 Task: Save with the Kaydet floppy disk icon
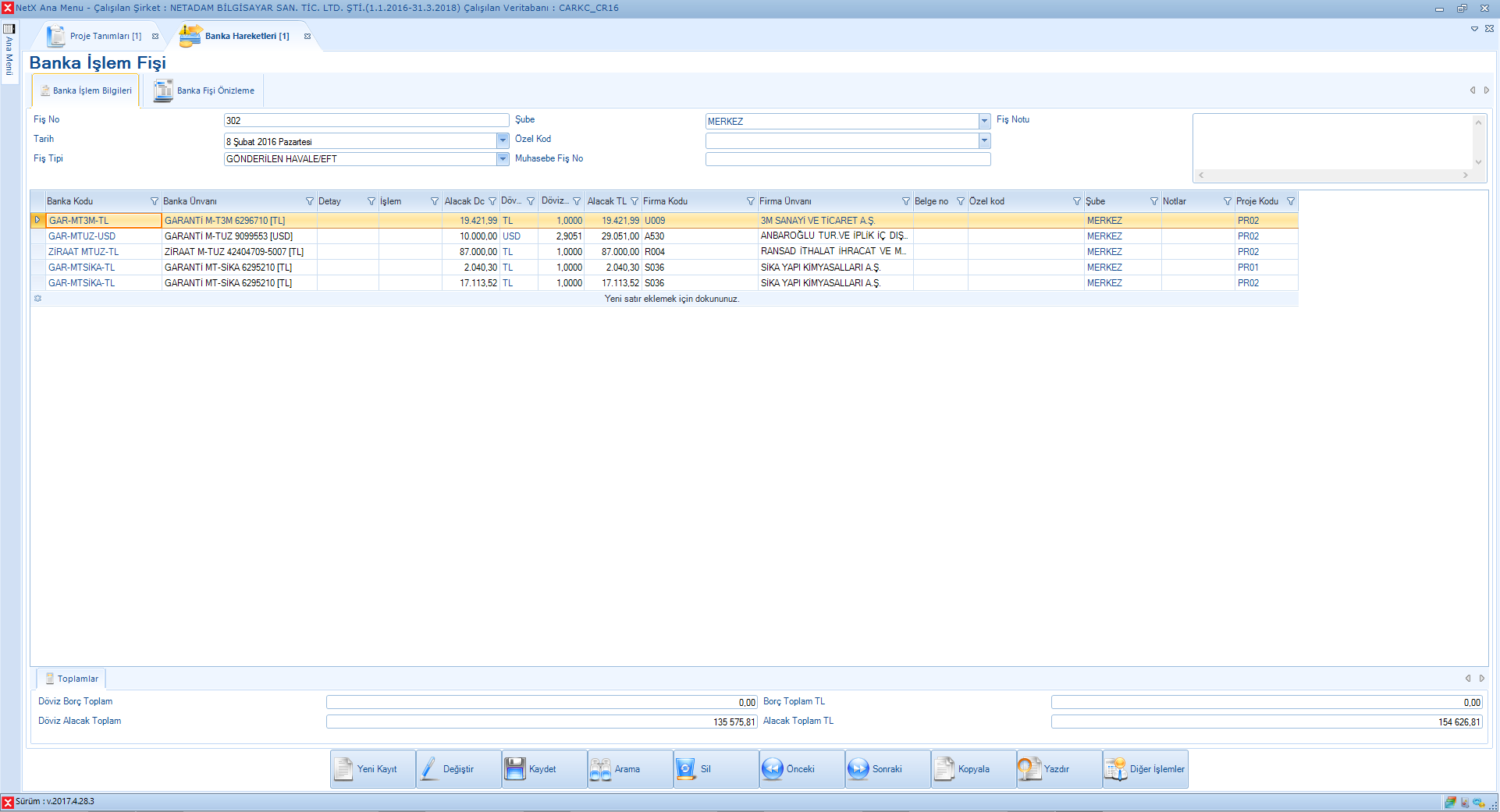pos(515,769)
